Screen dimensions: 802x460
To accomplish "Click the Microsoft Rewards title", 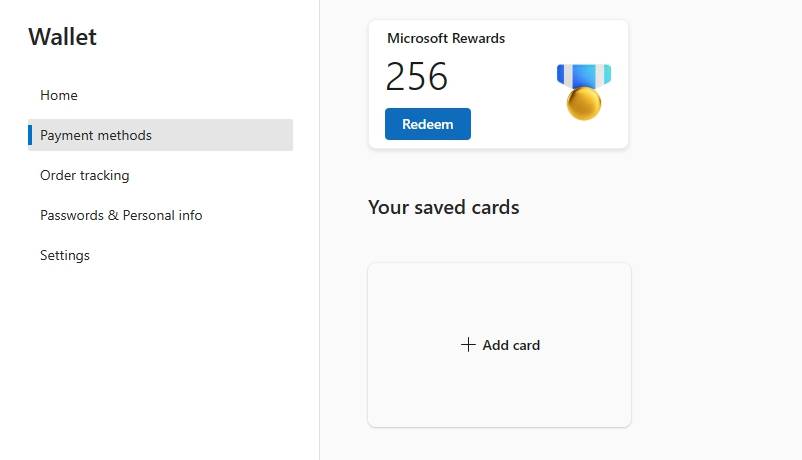I will tap(446, 39).
